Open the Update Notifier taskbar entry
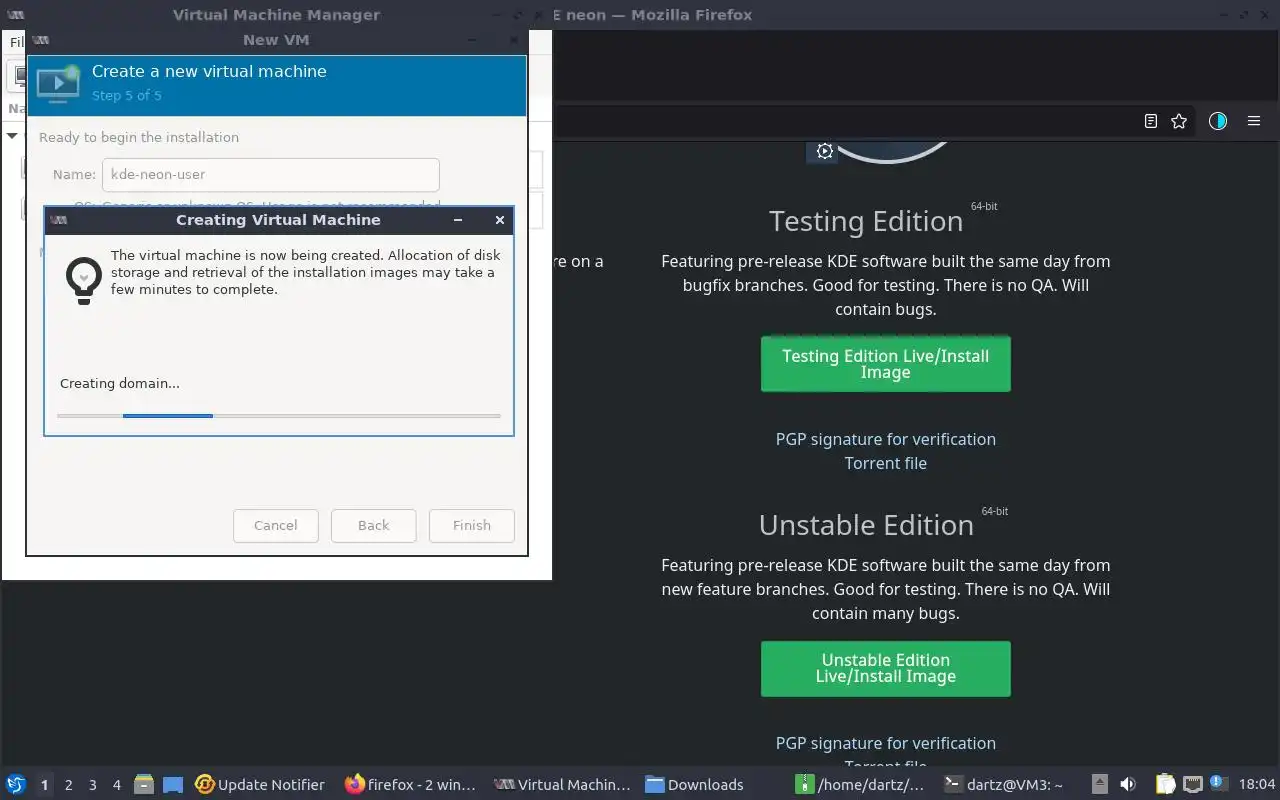This screenshot has height=800, width=1280. tap(260, 784)
